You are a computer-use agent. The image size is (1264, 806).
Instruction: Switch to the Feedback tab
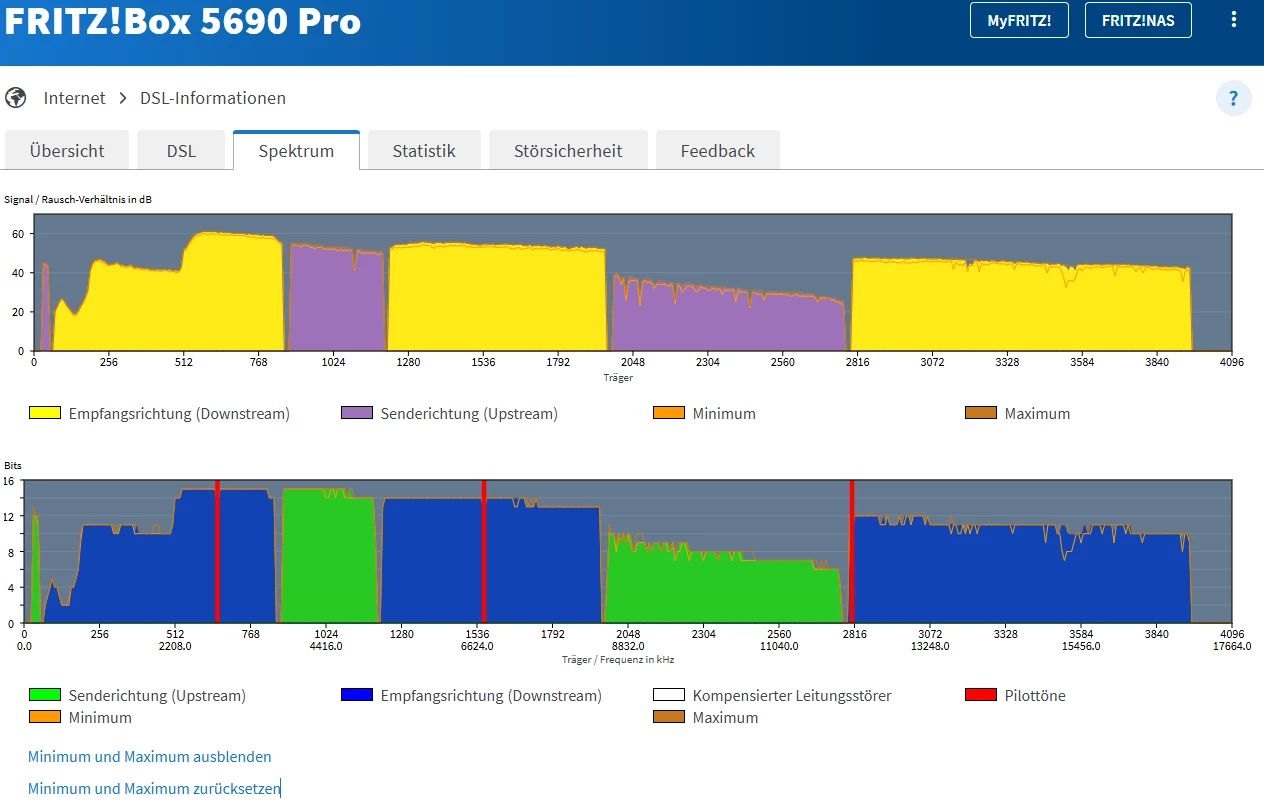click(x=717, y=151)
